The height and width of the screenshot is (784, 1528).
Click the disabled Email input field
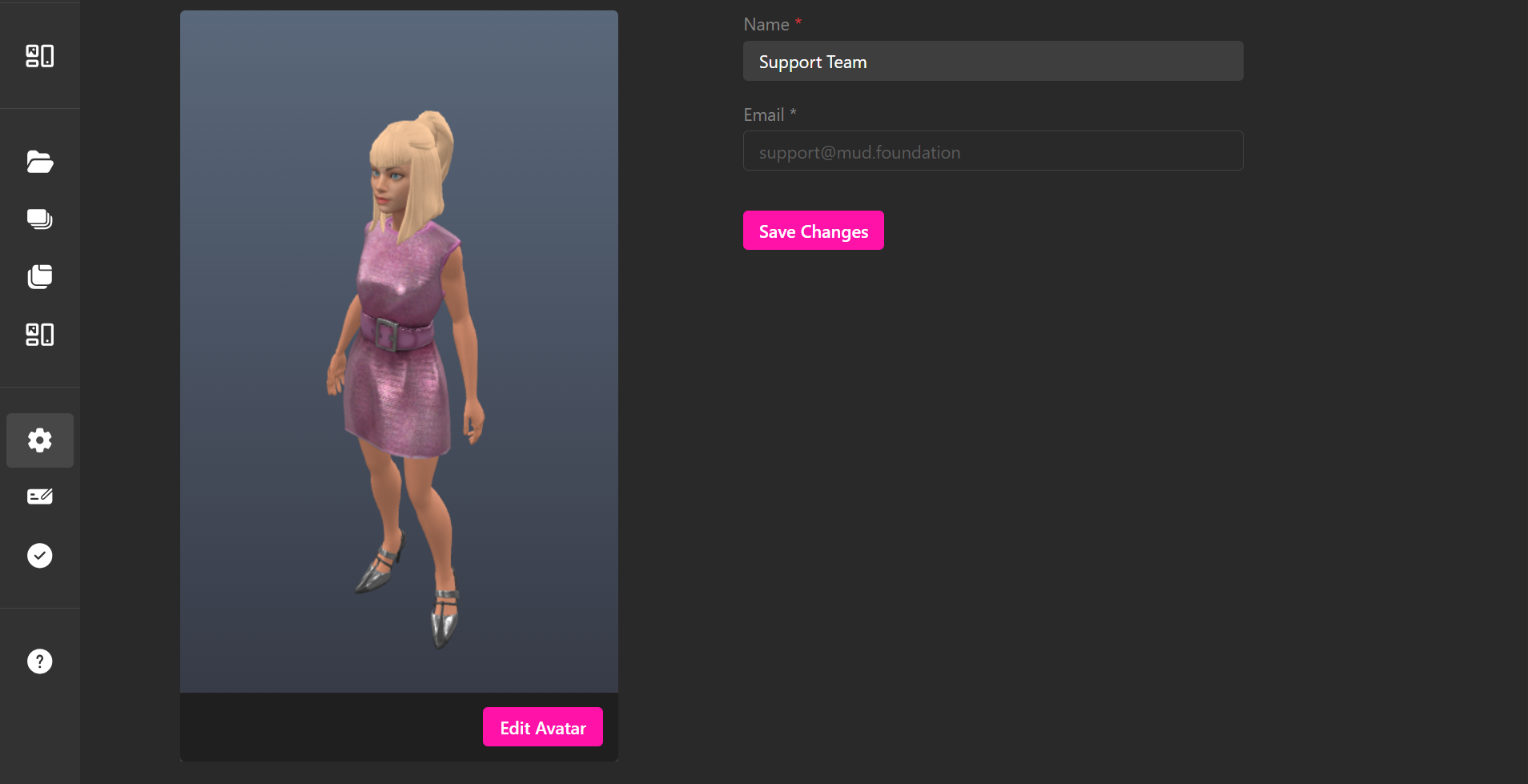(x=992, y=151)
